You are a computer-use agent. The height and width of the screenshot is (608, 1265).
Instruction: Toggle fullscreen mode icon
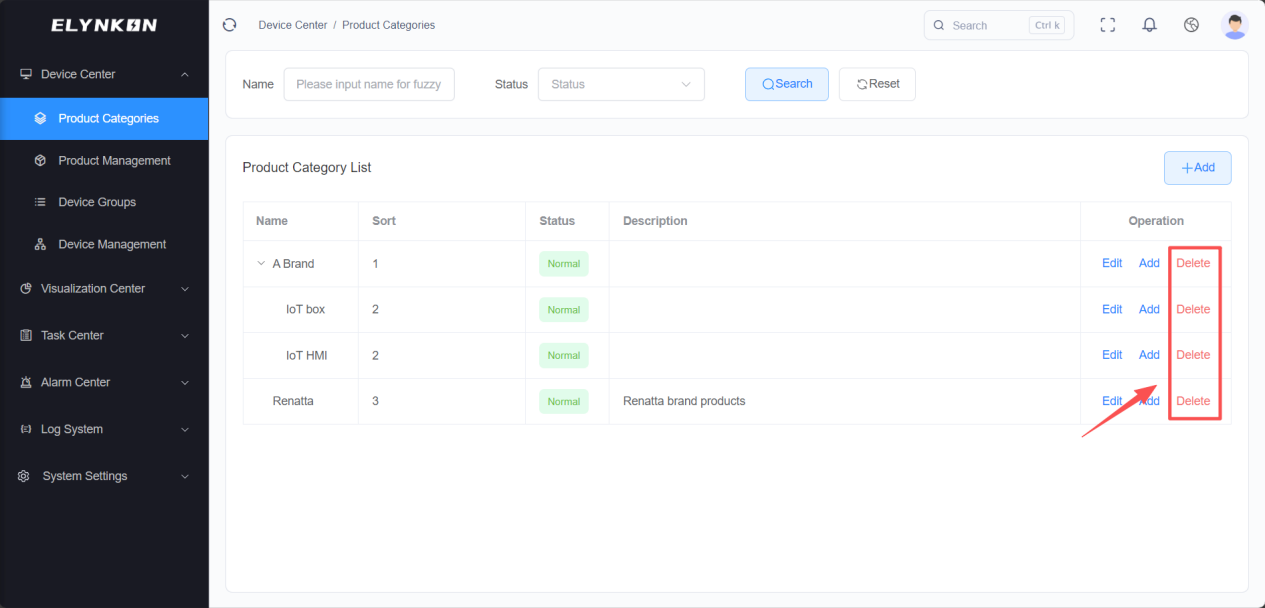point(1107,25)
